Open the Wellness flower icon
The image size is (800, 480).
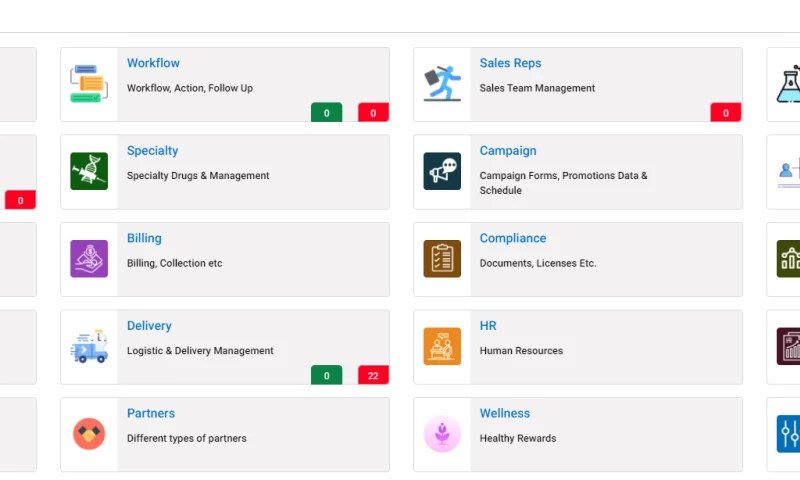pyautogui.click(x=442, y=434)
